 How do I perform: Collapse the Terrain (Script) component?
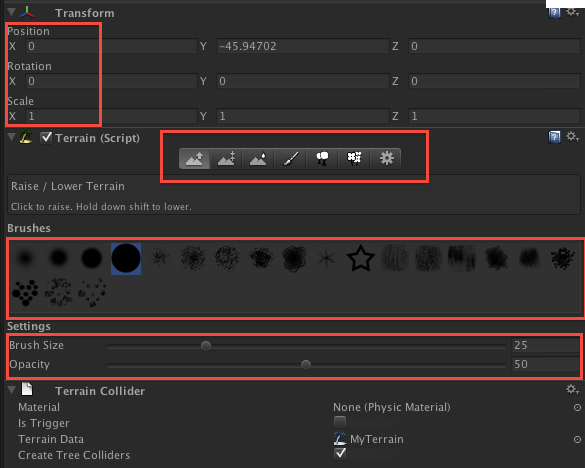pos(12,137)
